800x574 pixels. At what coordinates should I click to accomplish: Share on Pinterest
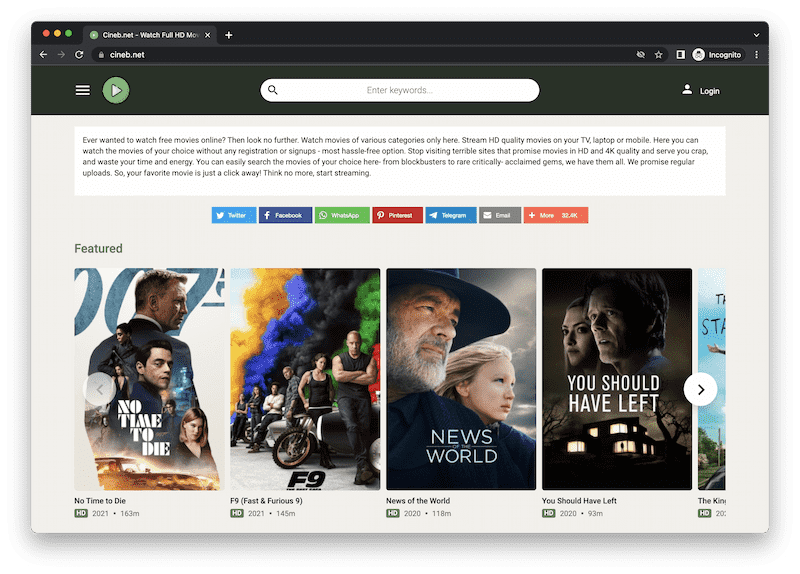click(397, 215)
